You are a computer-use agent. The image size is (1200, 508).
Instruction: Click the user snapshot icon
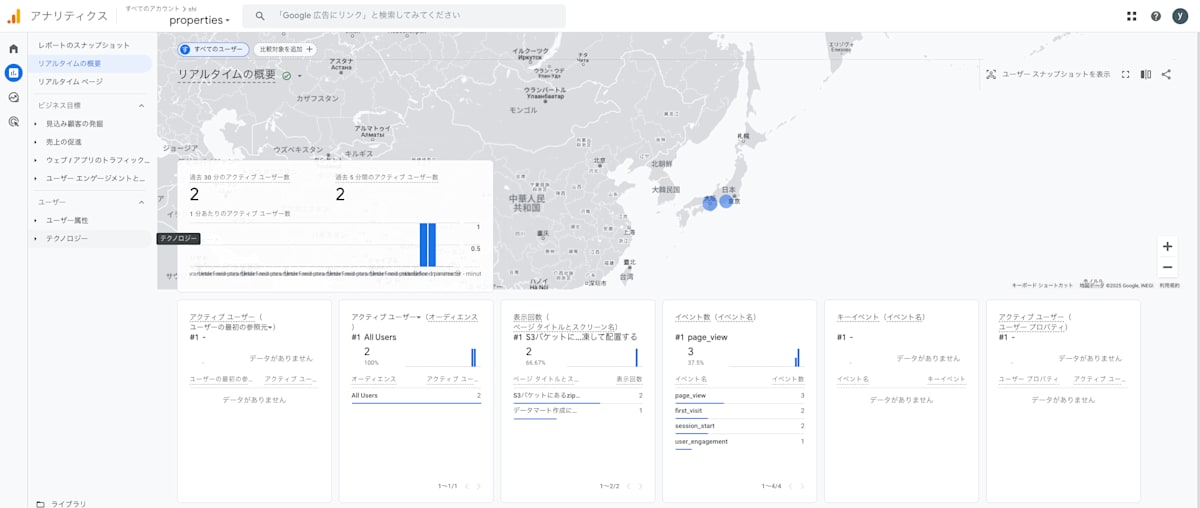tap(991, 74)
